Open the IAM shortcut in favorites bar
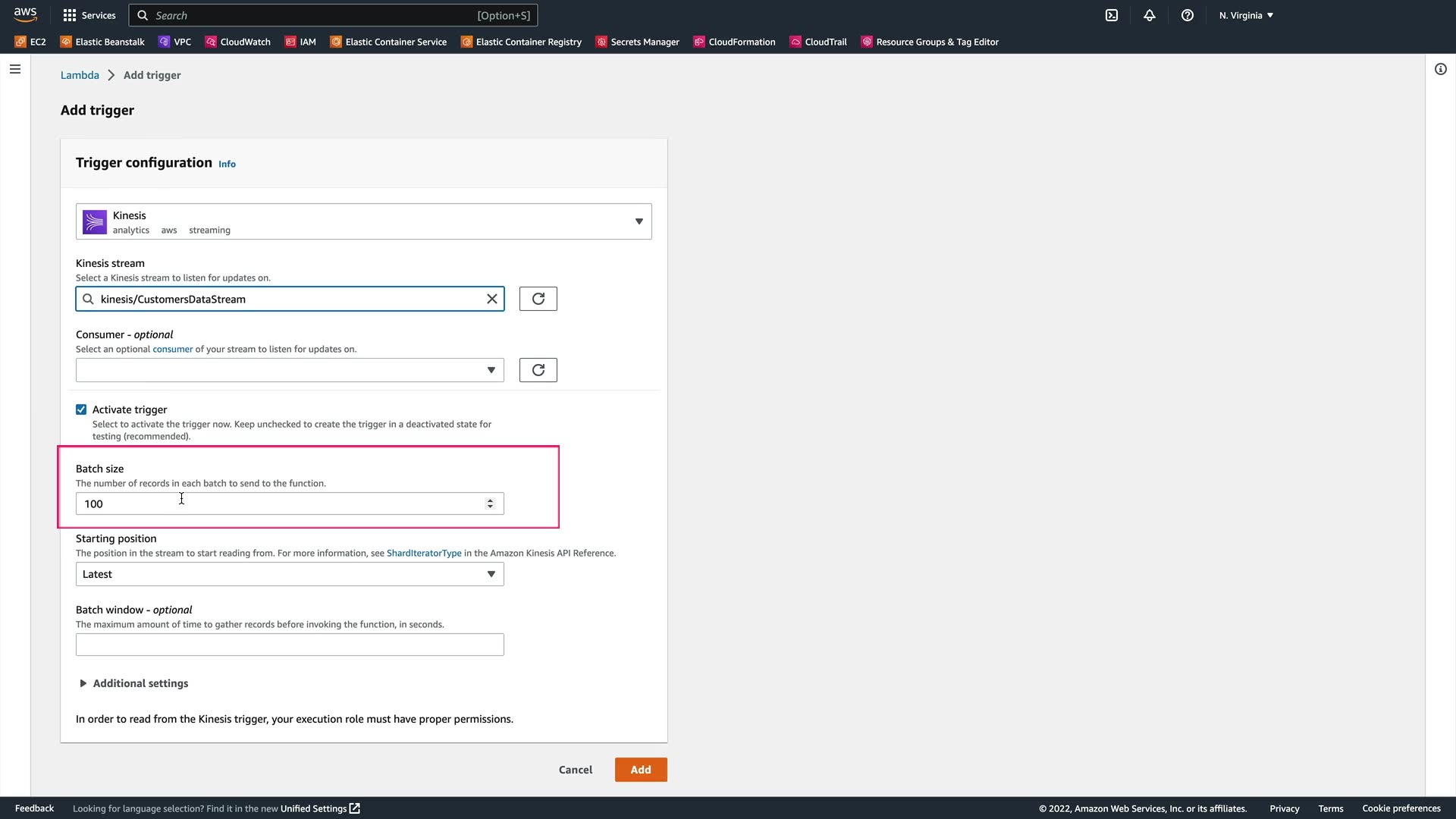Image resolution: width=1456 pixels, height=819 pixels. [300, 42]
